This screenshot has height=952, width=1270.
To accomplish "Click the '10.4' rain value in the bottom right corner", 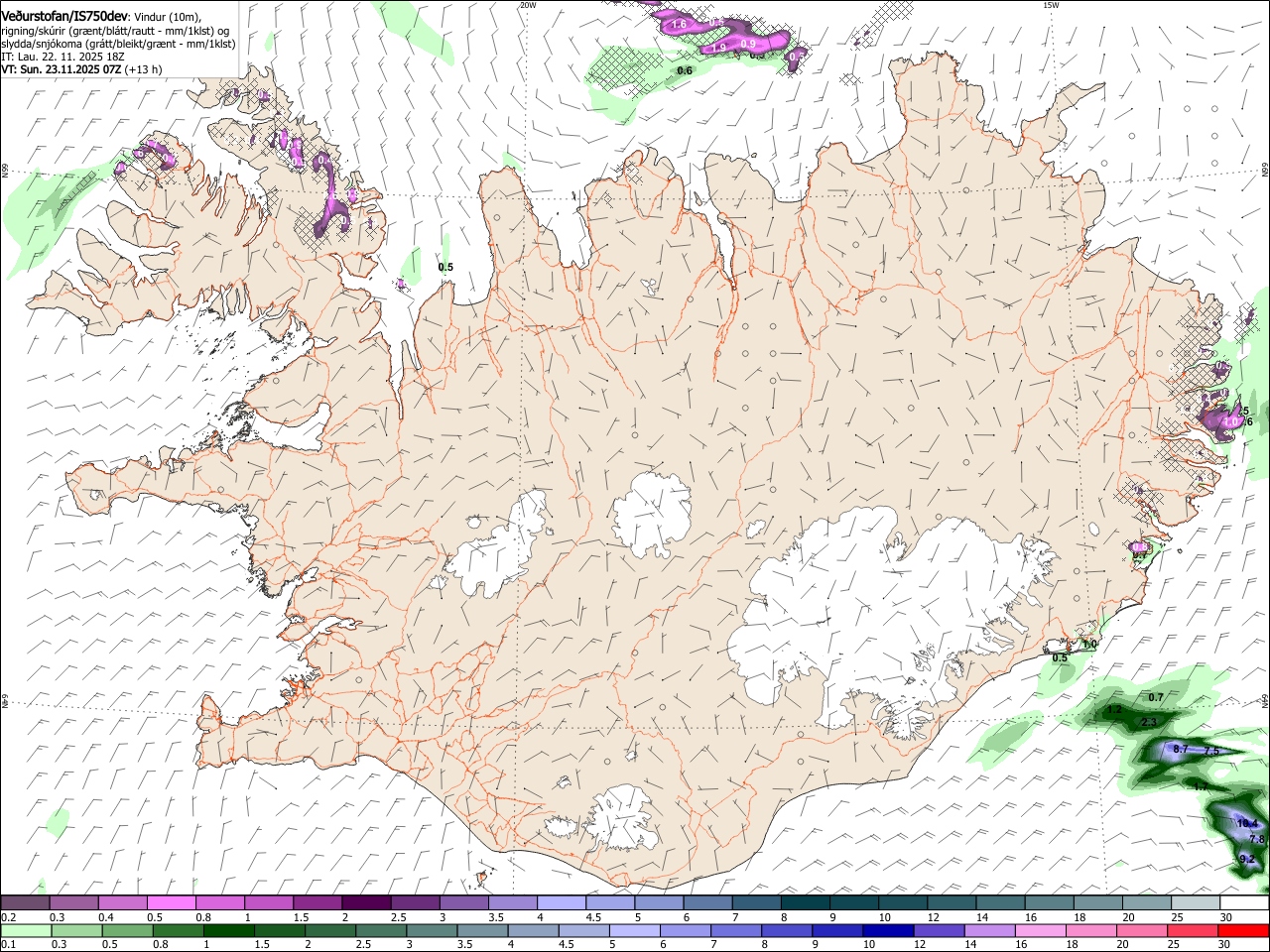I will click(x=1248, y=824).
